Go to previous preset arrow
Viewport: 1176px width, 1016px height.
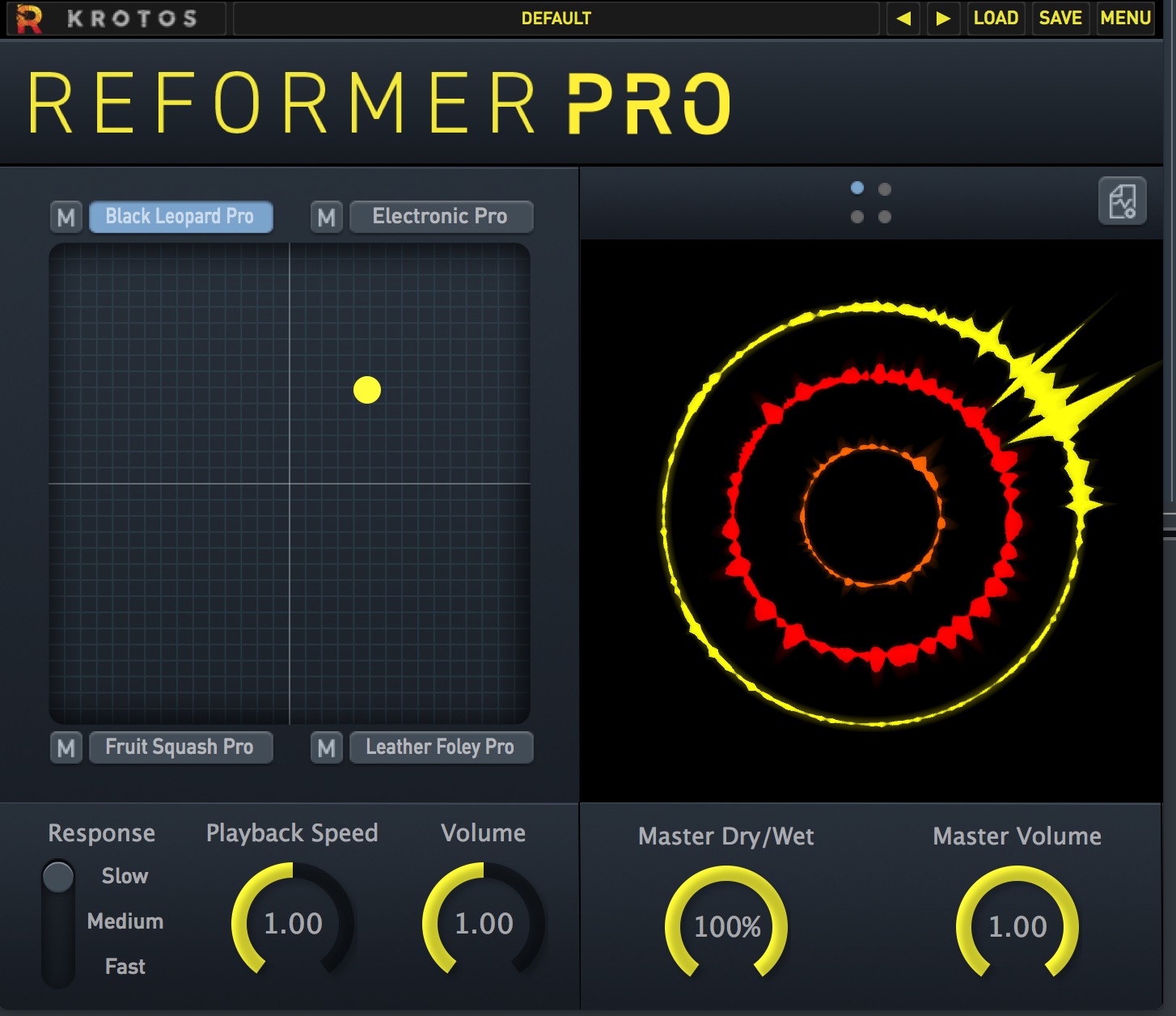click(x=903, y=18)
